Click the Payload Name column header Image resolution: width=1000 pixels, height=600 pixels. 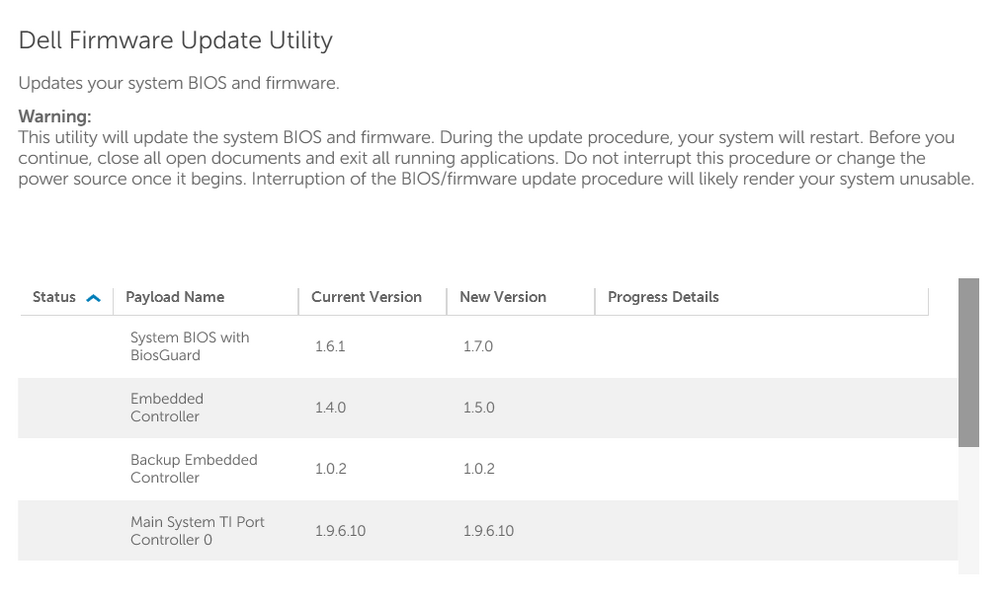(175, 297)
